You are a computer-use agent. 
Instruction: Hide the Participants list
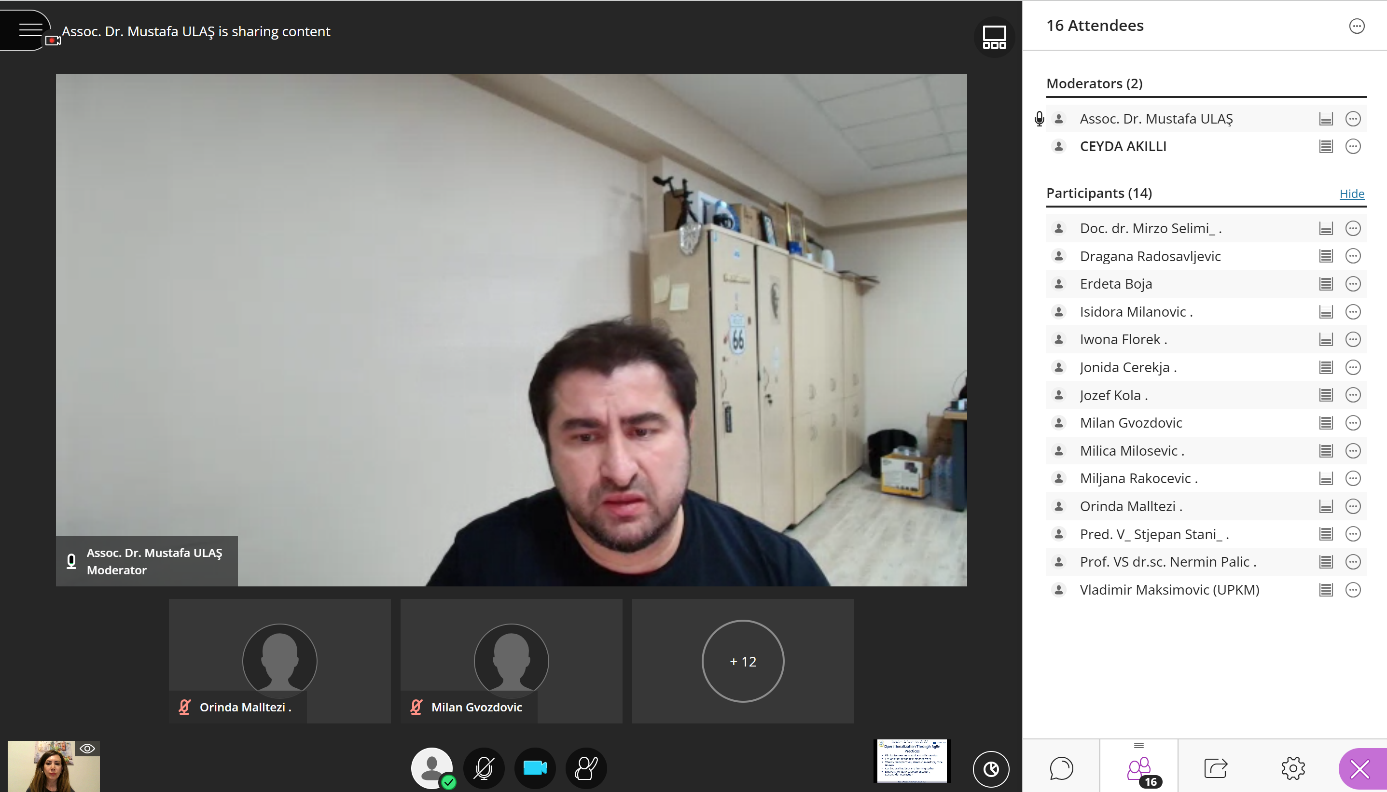click(1352, 194)
